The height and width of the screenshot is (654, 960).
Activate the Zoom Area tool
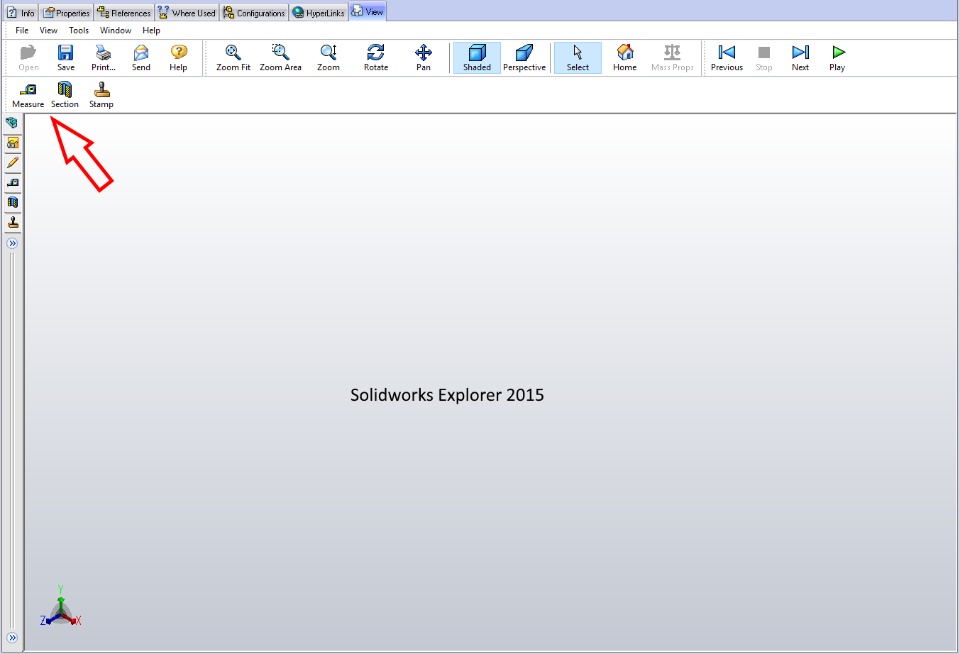(280, 58)
